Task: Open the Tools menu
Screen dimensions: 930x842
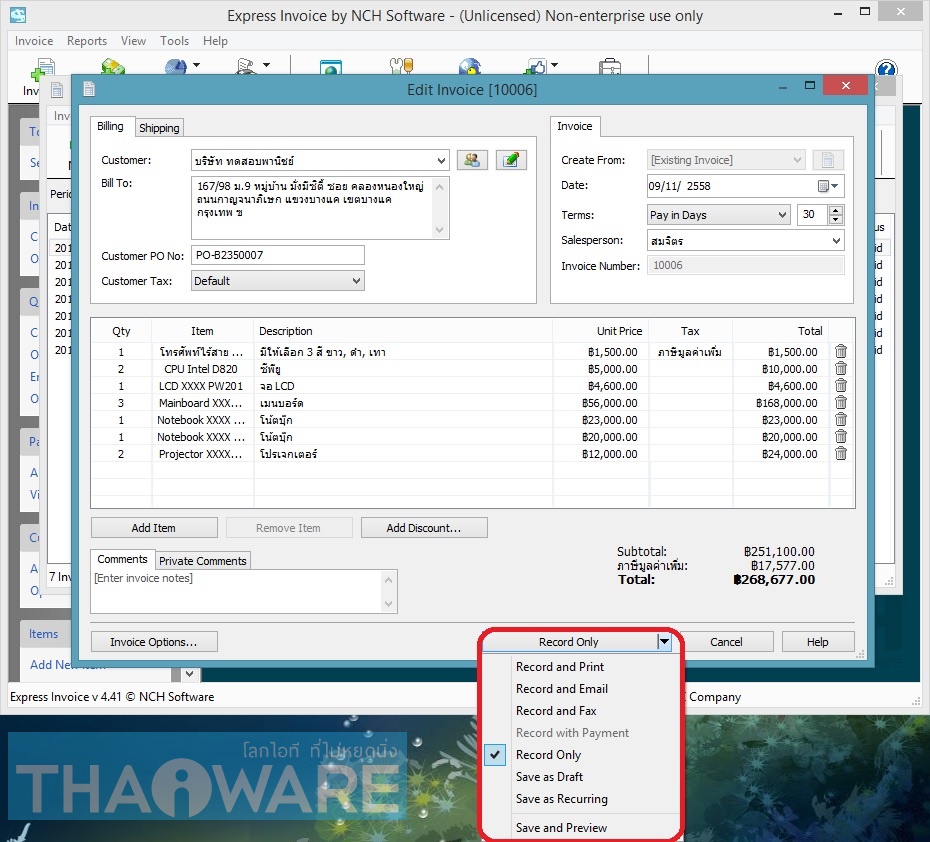Action: pos(174,41)
